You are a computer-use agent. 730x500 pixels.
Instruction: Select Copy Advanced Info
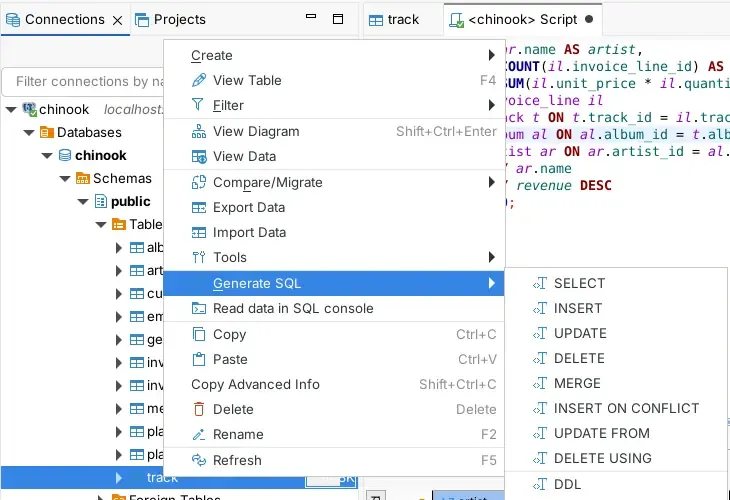point(334,385)
